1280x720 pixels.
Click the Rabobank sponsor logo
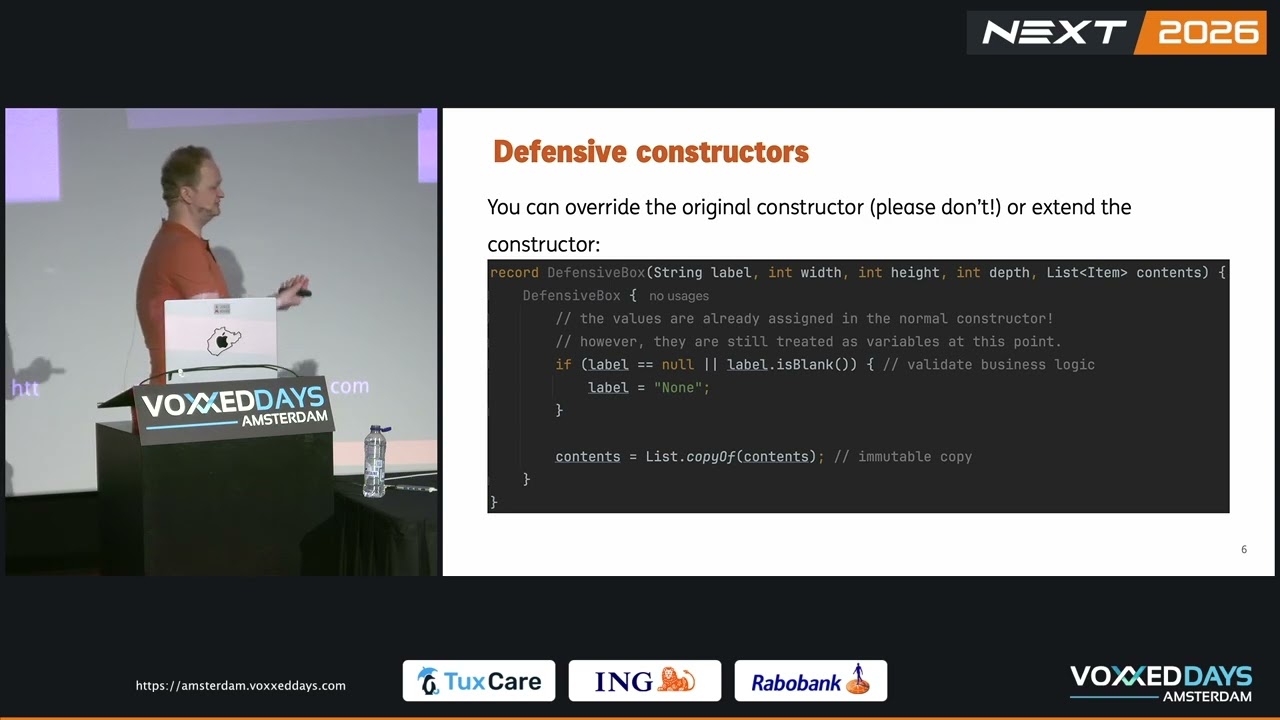811,681
